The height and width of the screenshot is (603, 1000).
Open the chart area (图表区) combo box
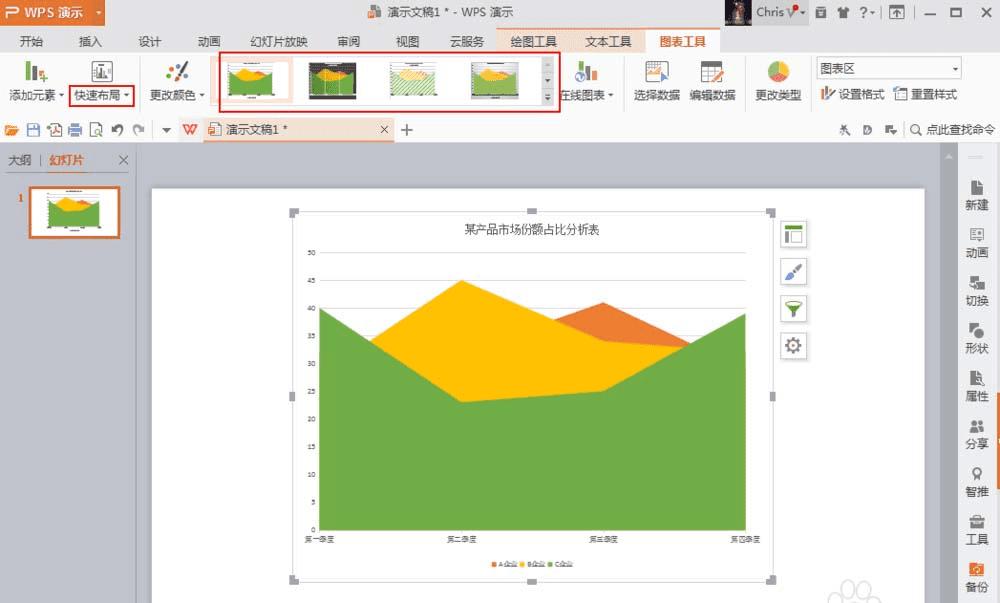click(x=889, y=68)
